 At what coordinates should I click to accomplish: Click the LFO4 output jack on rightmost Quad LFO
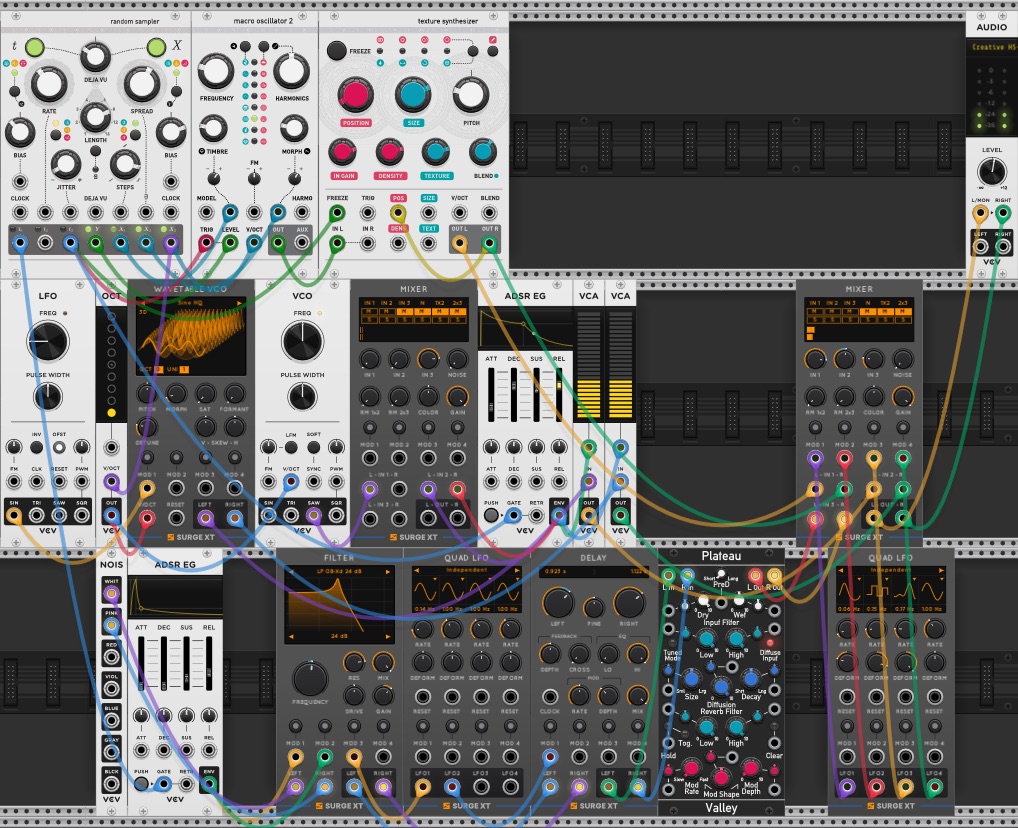934,787
